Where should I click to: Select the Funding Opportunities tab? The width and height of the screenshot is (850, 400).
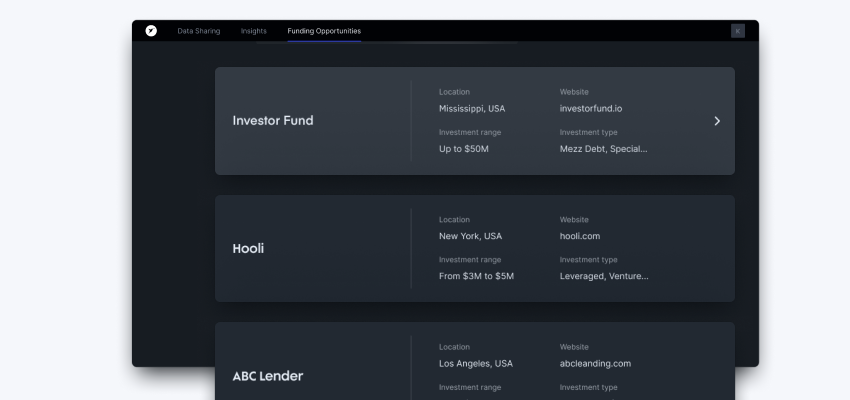[324, 31]
